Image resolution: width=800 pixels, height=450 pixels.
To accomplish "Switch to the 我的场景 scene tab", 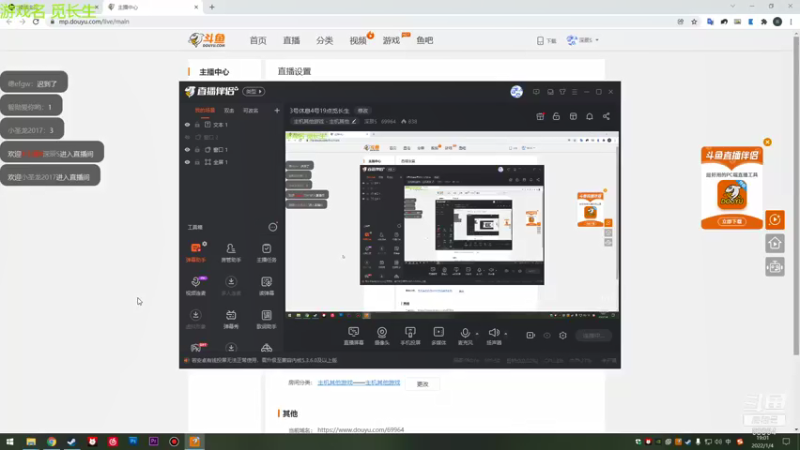I will (205, 111).
